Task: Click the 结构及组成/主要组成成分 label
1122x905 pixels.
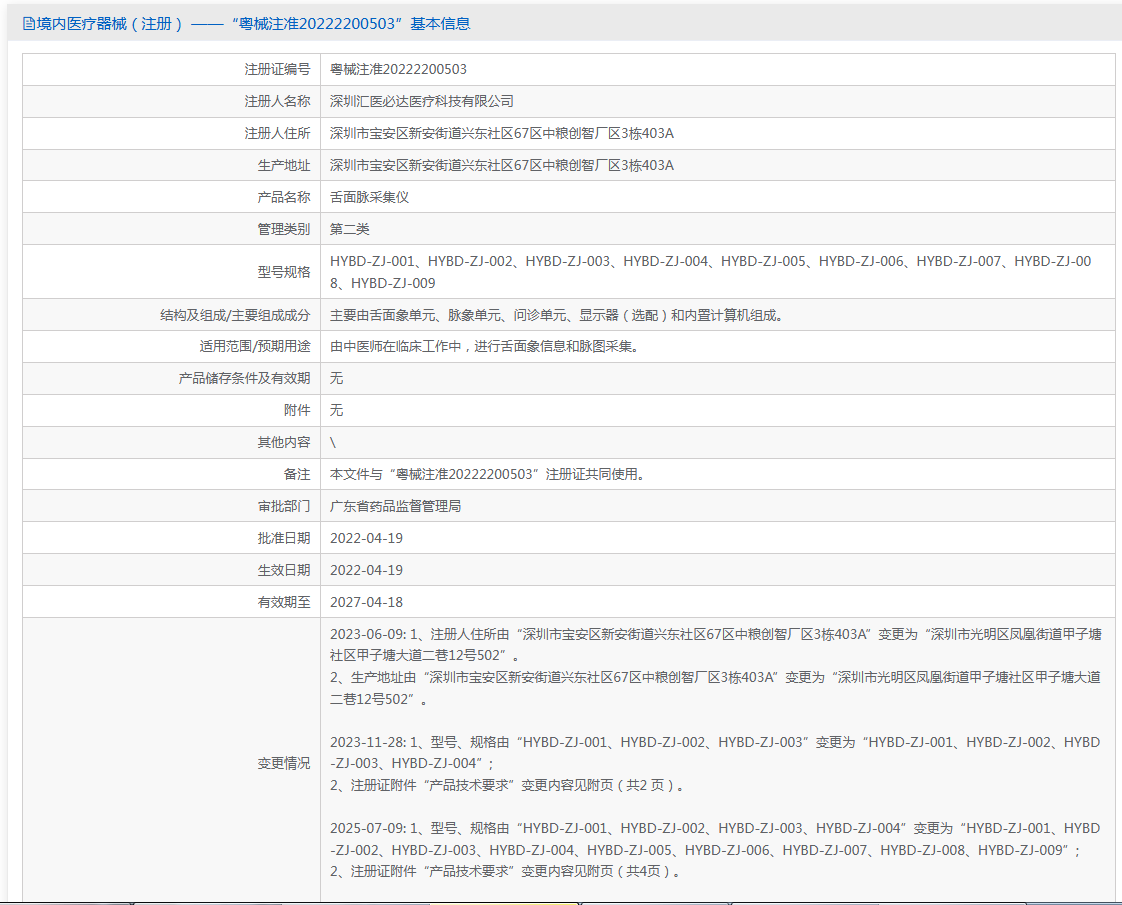Action: point(235,315)
